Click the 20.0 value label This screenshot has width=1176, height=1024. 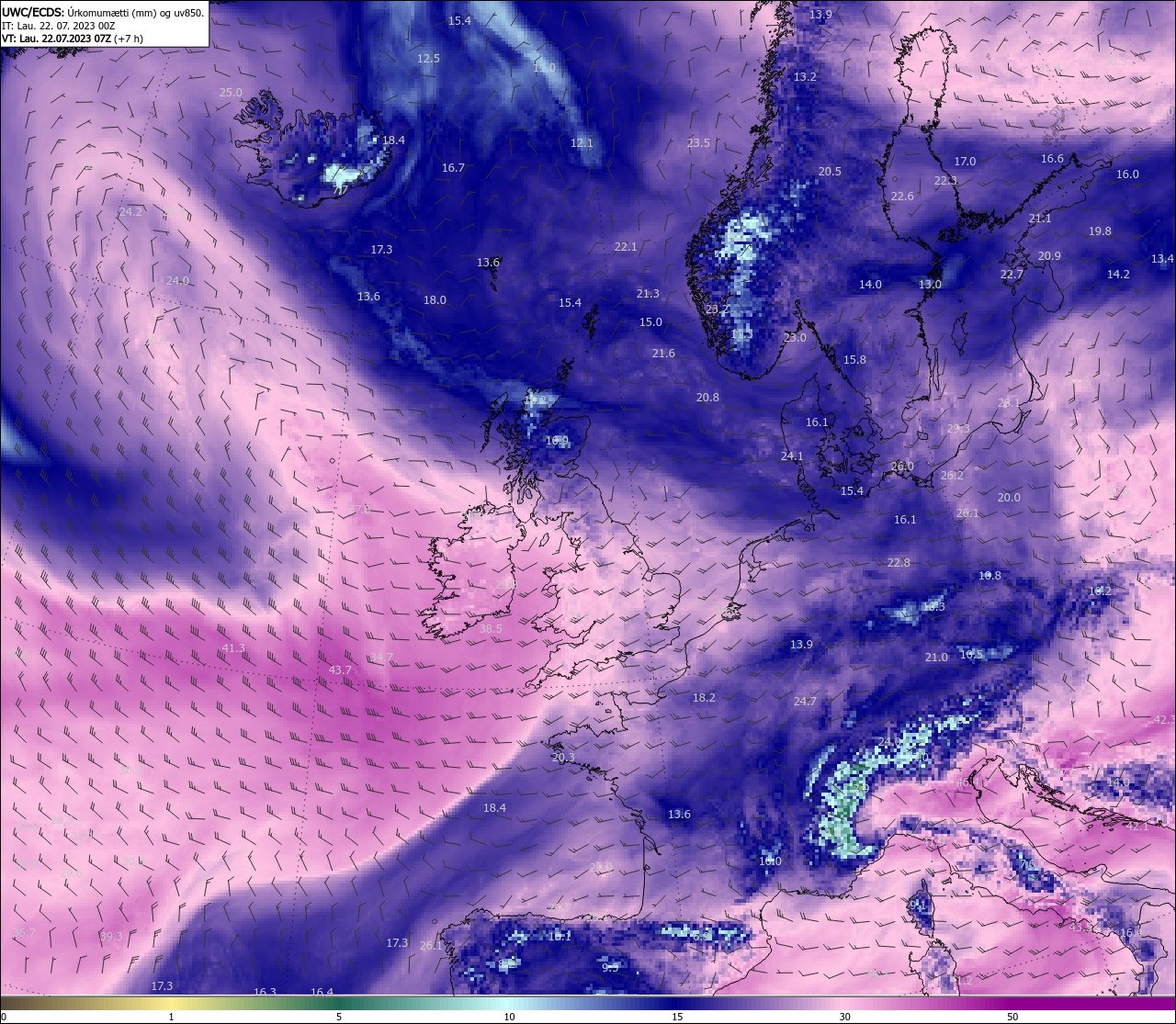[1009, 498]
